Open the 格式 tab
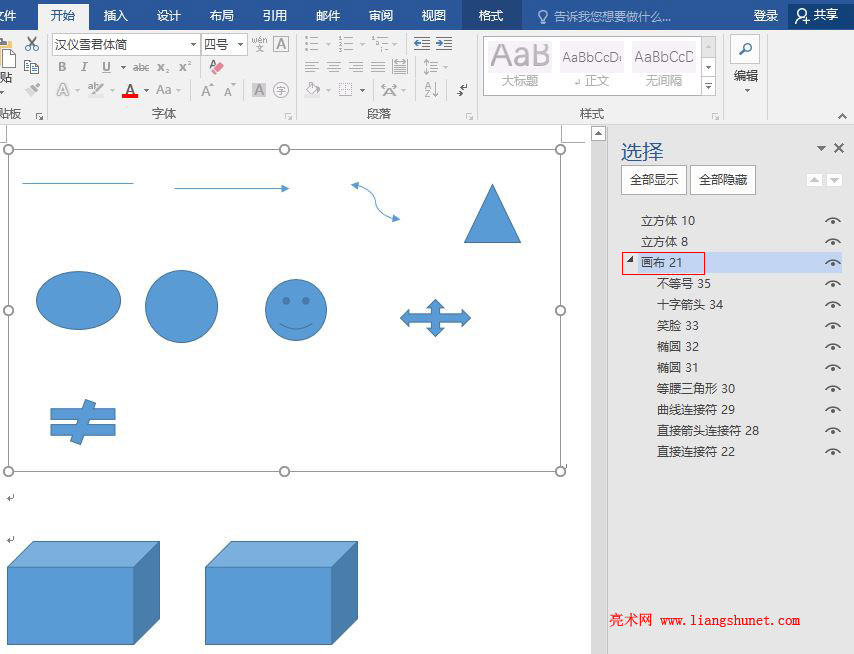This screenshot has height=654, width=854. [x=491, y=15]
